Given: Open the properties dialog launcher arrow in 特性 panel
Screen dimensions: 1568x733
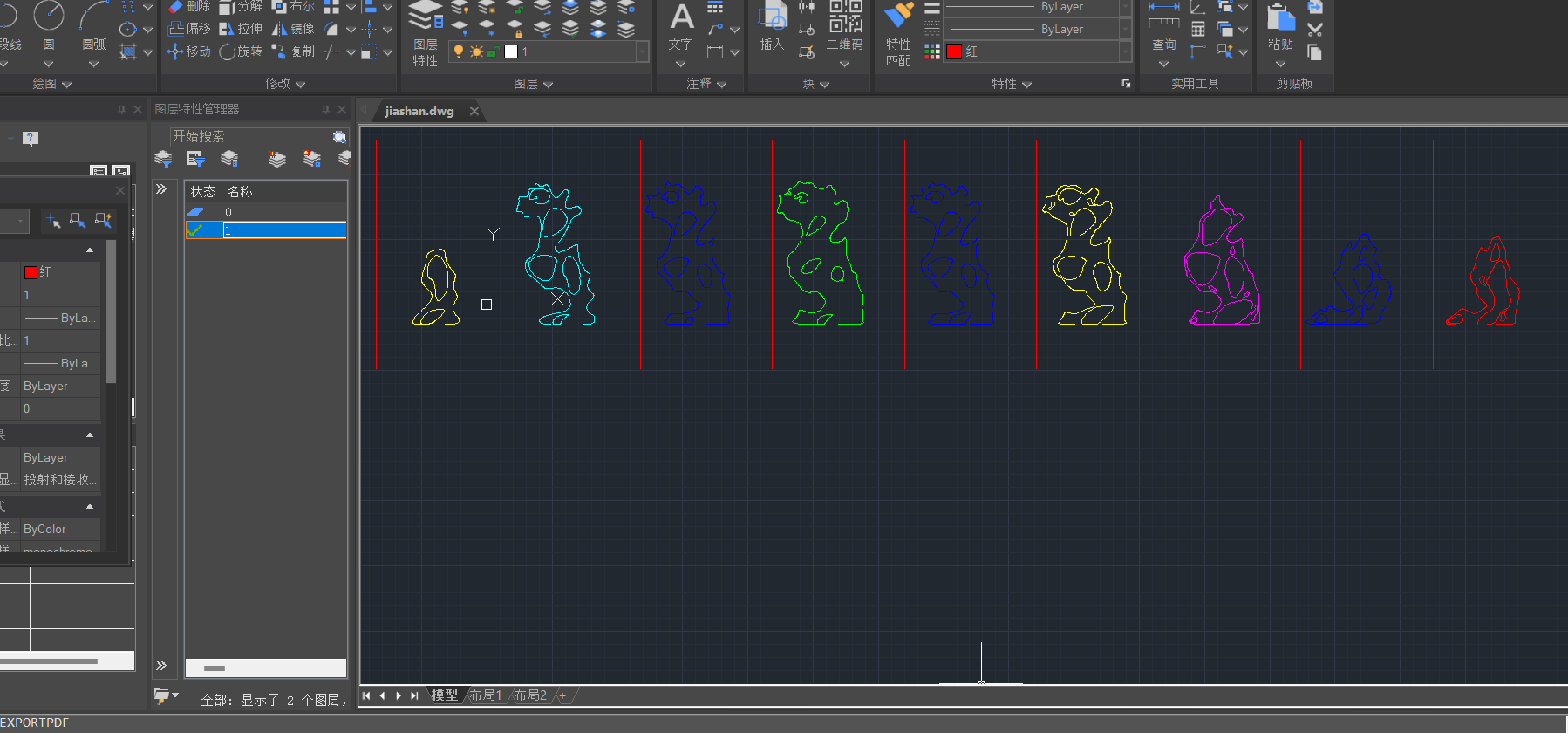Looking at the screenshot, I should [x=1126, y=84].
